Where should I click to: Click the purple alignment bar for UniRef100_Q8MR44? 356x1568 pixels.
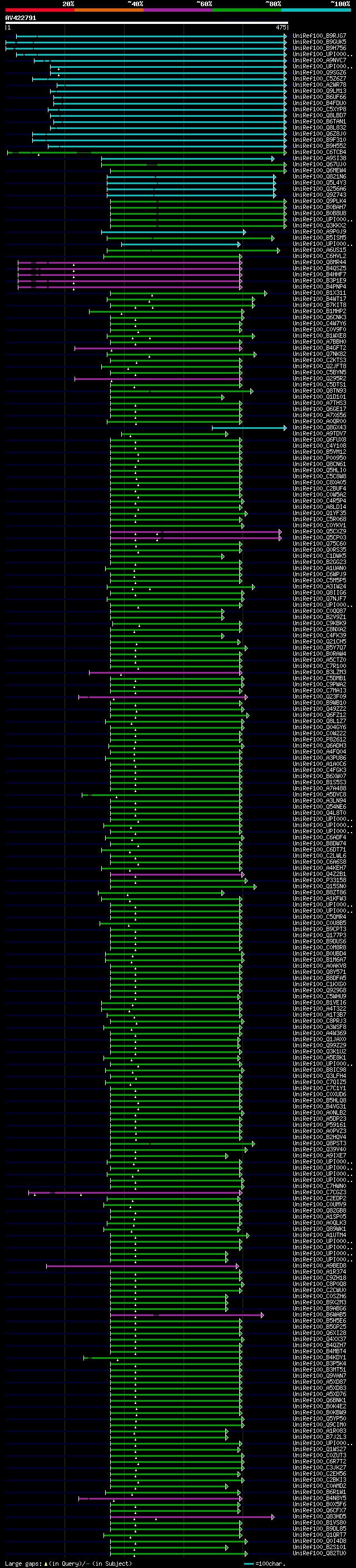[130, 263]
